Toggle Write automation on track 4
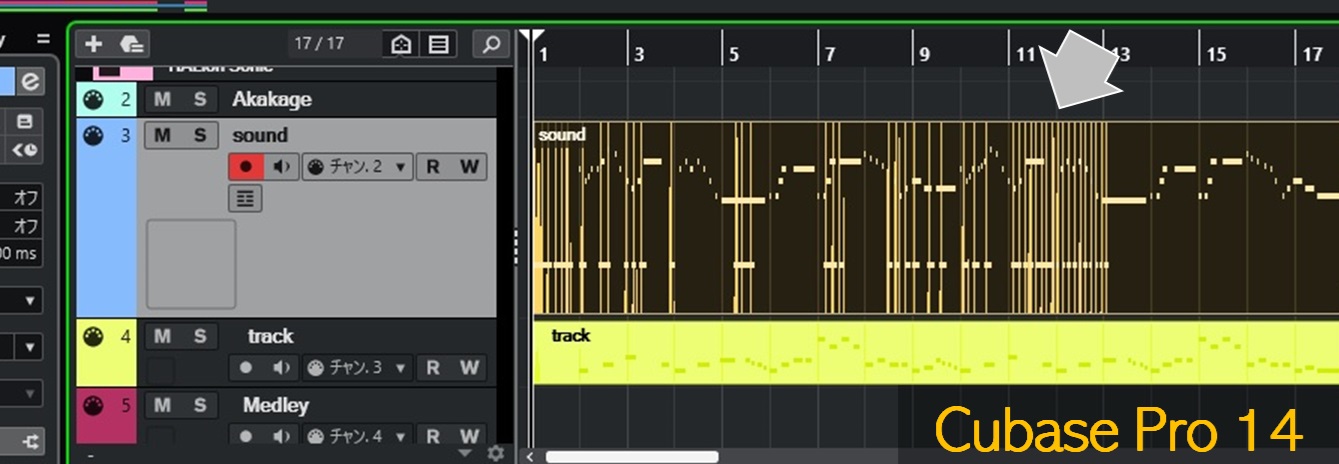1339x464 pixels. click(x=469, y=368)
